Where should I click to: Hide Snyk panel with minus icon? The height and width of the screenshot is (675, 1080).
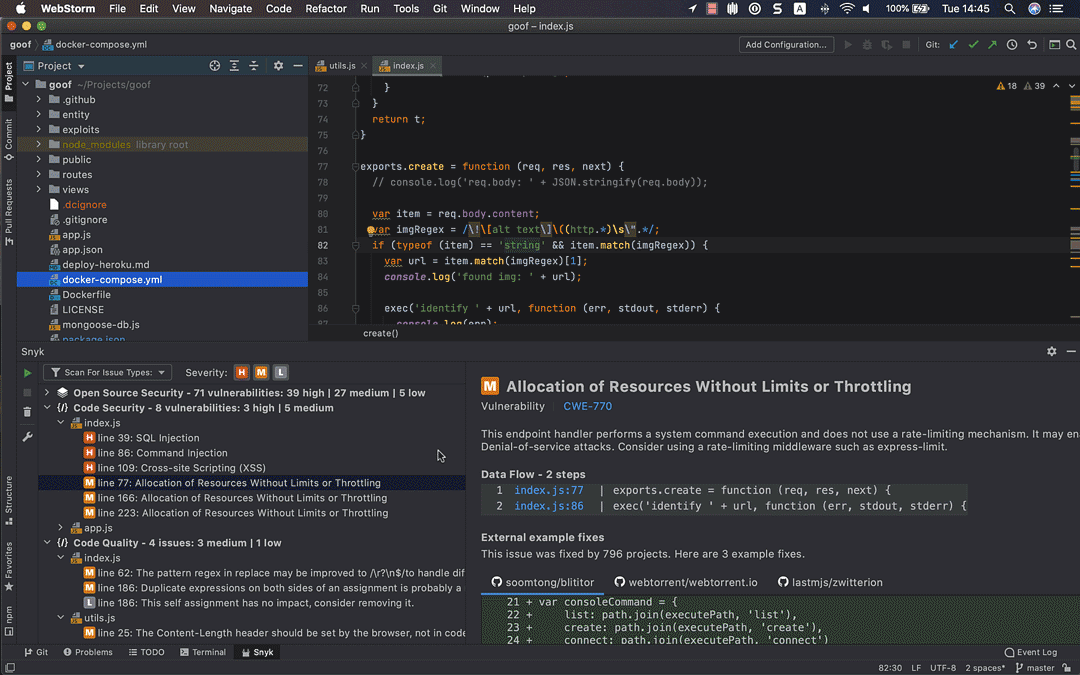(1071, 351)
